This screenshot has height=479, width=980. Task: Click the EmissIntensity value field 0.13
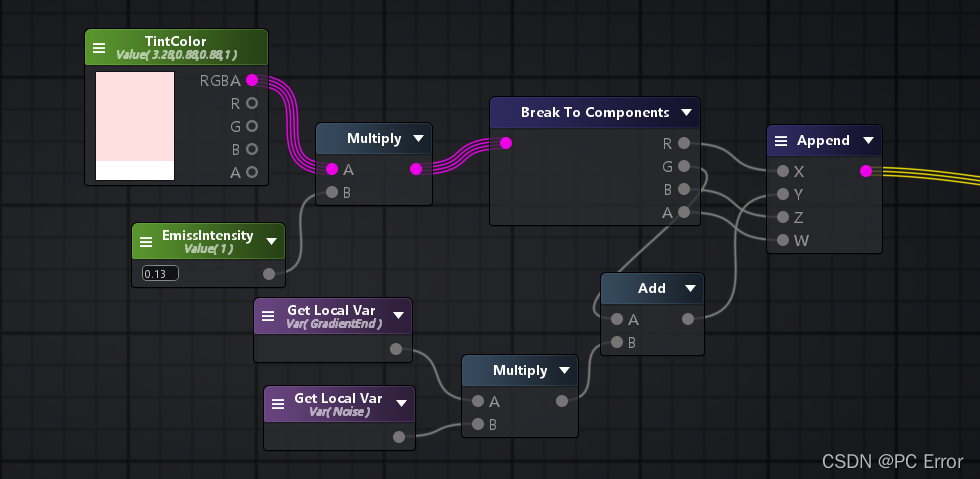click(160, 273)
